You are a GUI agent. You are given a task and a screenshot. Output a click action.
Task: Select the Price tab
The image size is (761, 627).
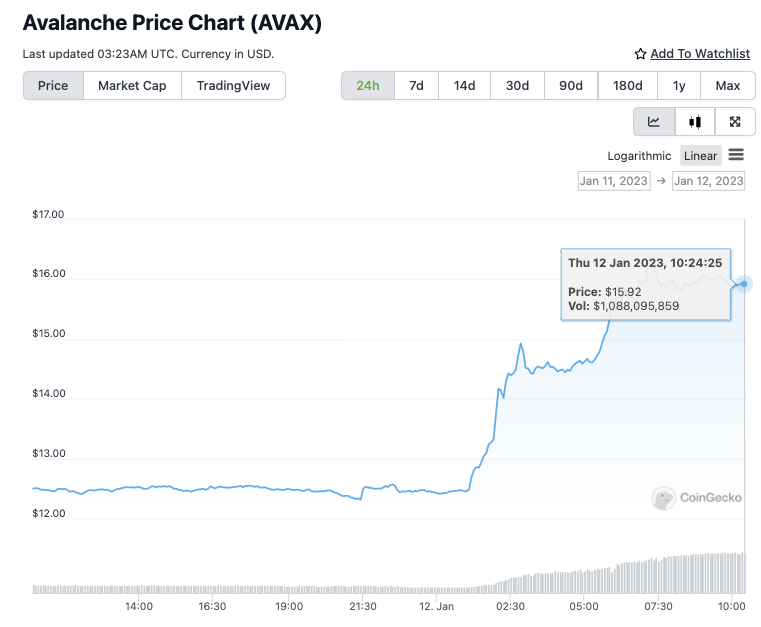[x=53, y=86]
